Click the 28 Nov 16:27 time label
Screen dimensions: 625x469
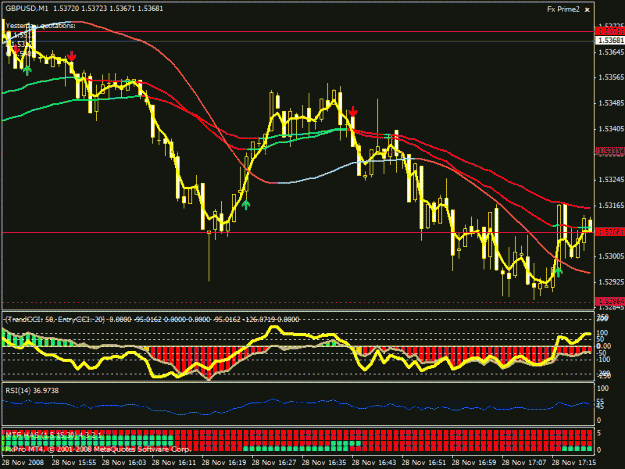[274, 463]
